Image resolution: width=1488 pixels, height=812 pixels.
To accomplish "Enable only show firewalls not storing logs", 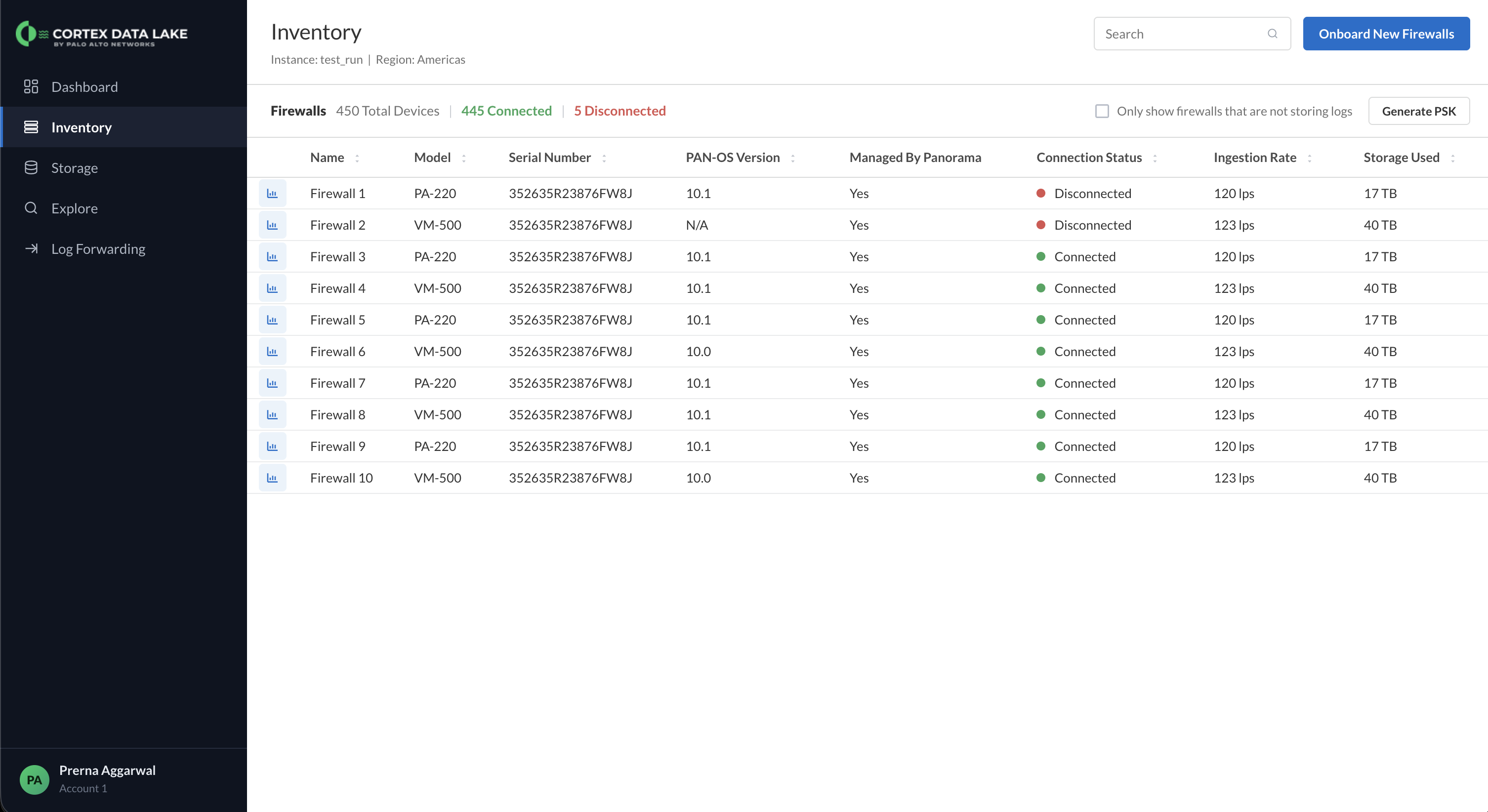I will pyautogui.click(x=1102, y=111).
